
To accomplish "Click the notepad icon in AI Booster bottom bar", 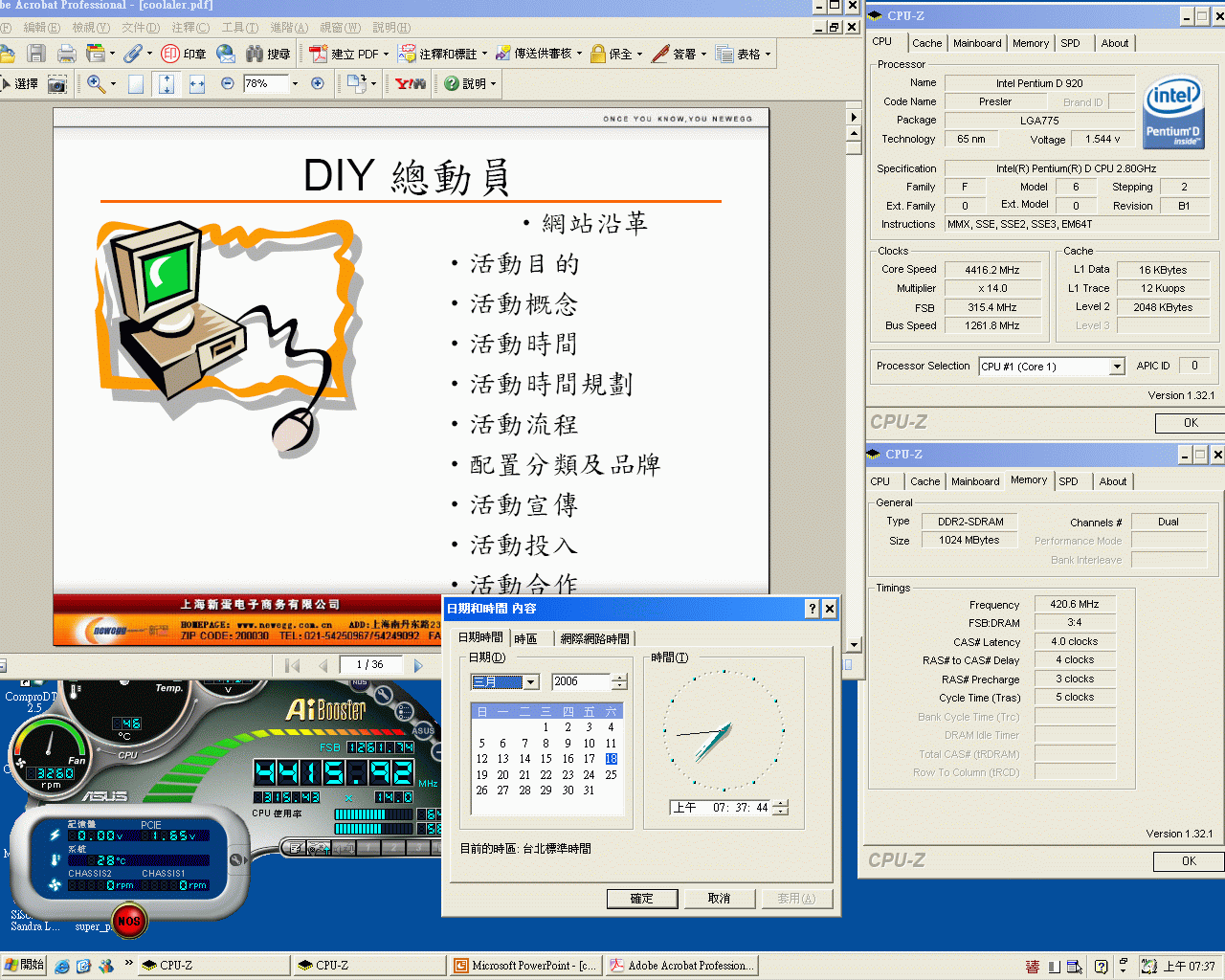I will [297, 847].
